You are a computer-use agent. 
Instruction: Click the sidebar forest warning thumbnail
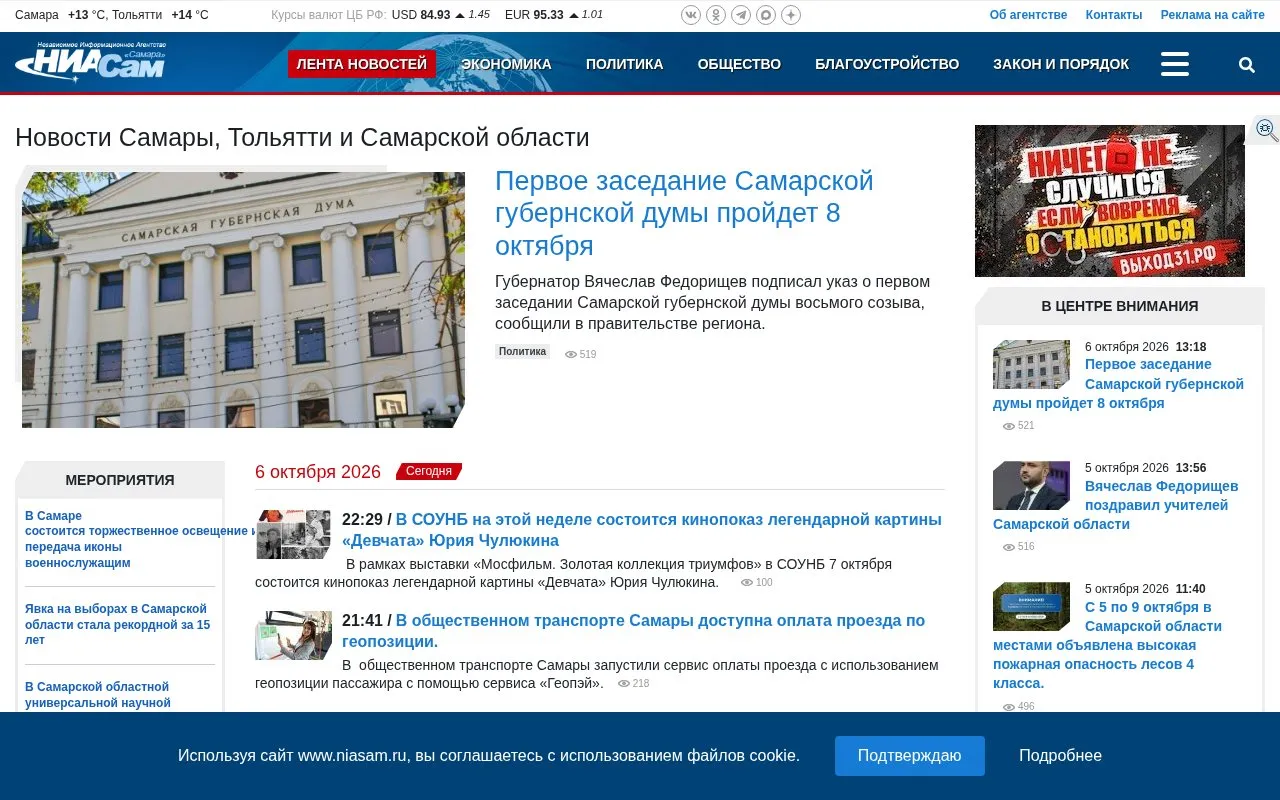point(1031,606)
